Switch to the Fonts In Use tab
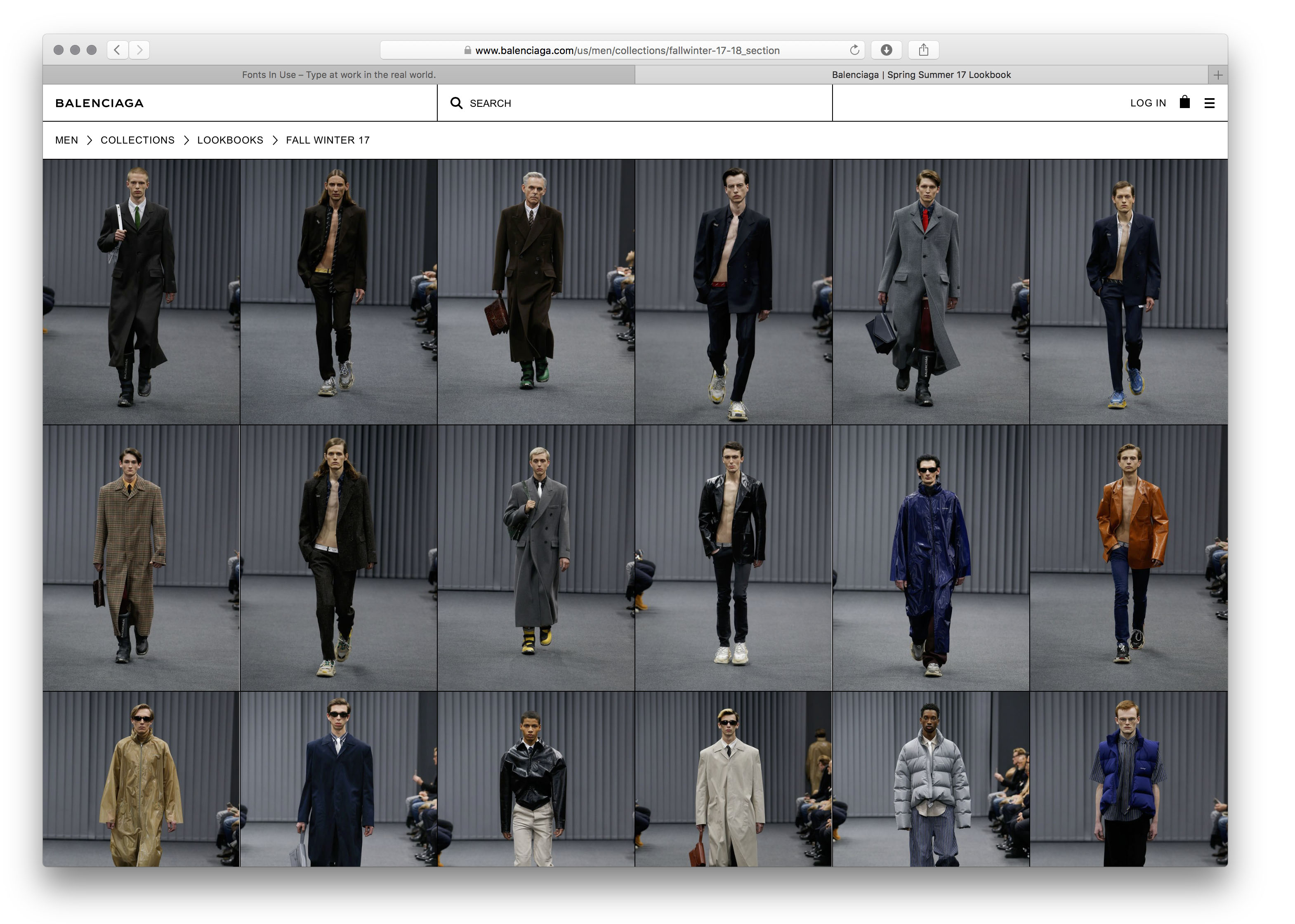The width and height of the screenshot is (1295, 924). (339, 75)
